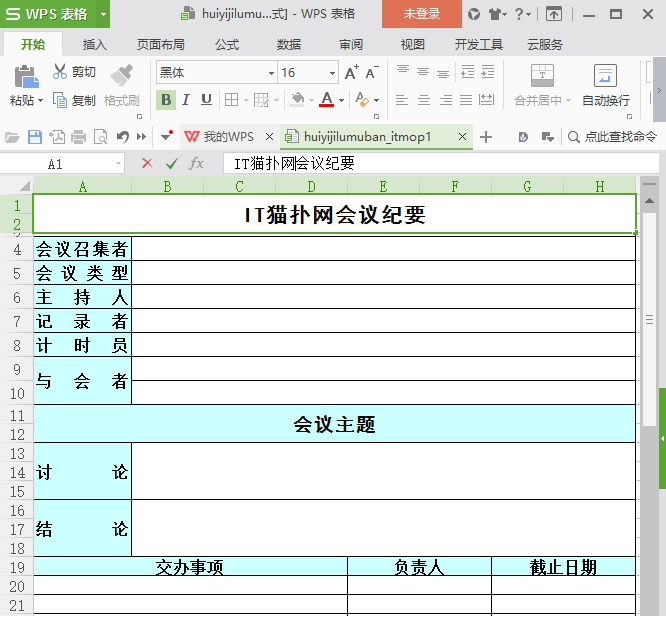Toggle Italic formatting
The image size is (666, 640).
pos(186,100)
